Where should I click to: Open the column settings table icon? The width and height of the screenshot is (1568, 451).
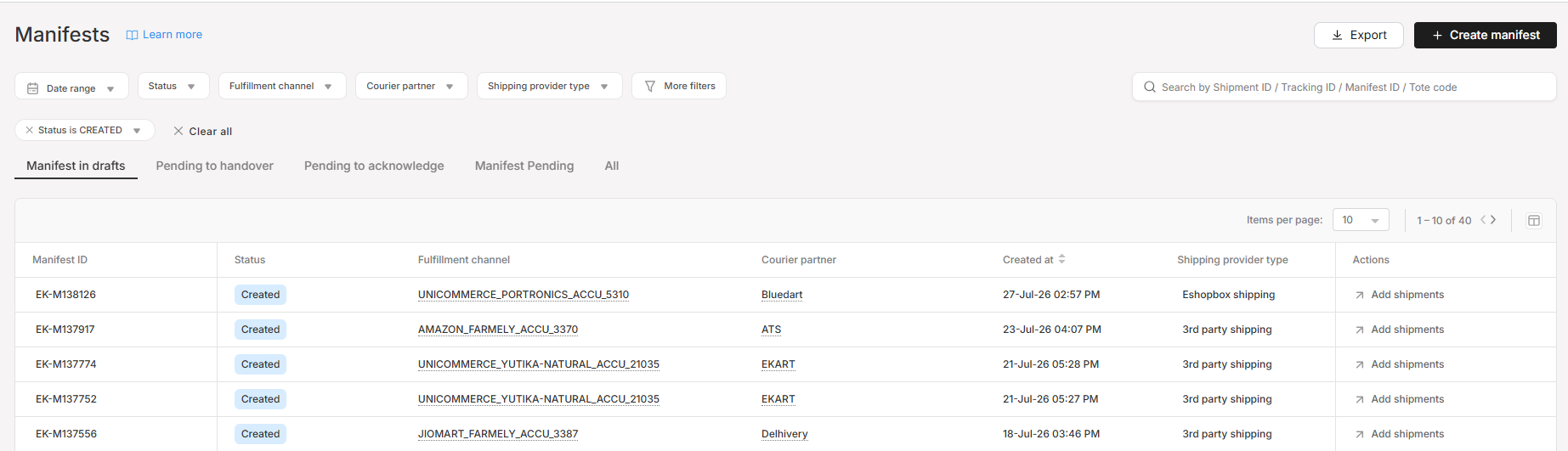[x=1534, y=220]
